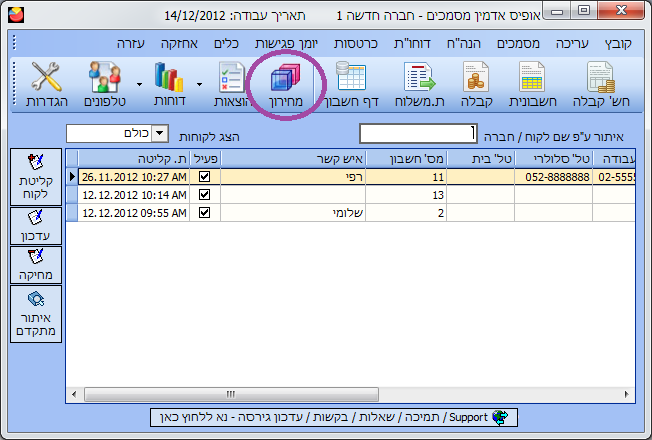Click the account number cell 11
652x440 pixels.
406,177
